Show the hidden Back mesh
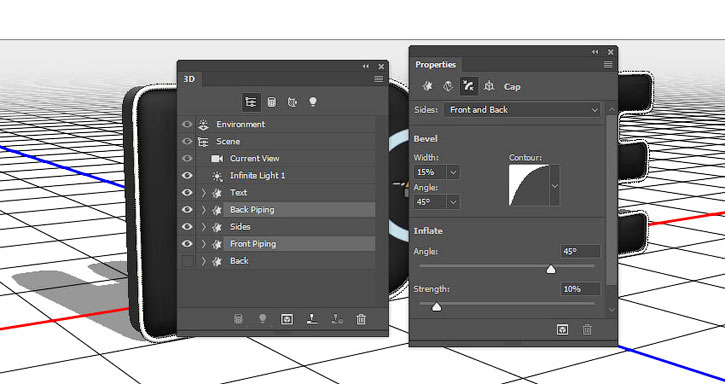Viewport: 725px width, 384px height. click(x=187, y=261)
